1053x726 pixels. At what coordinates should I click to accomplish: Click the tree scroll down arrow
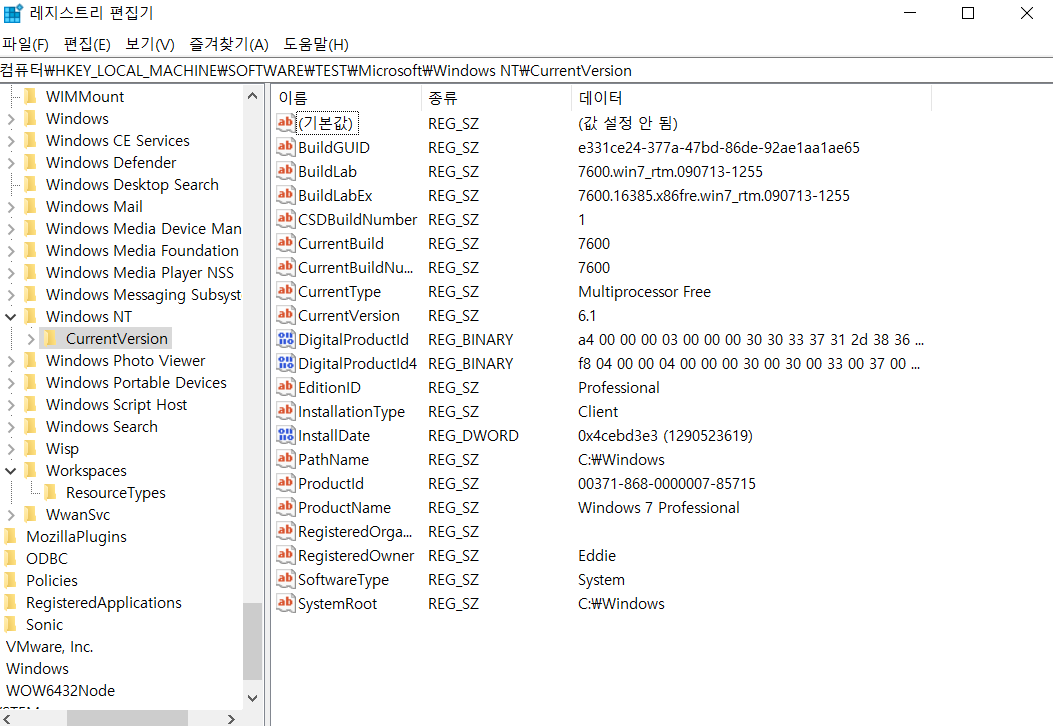253,698
